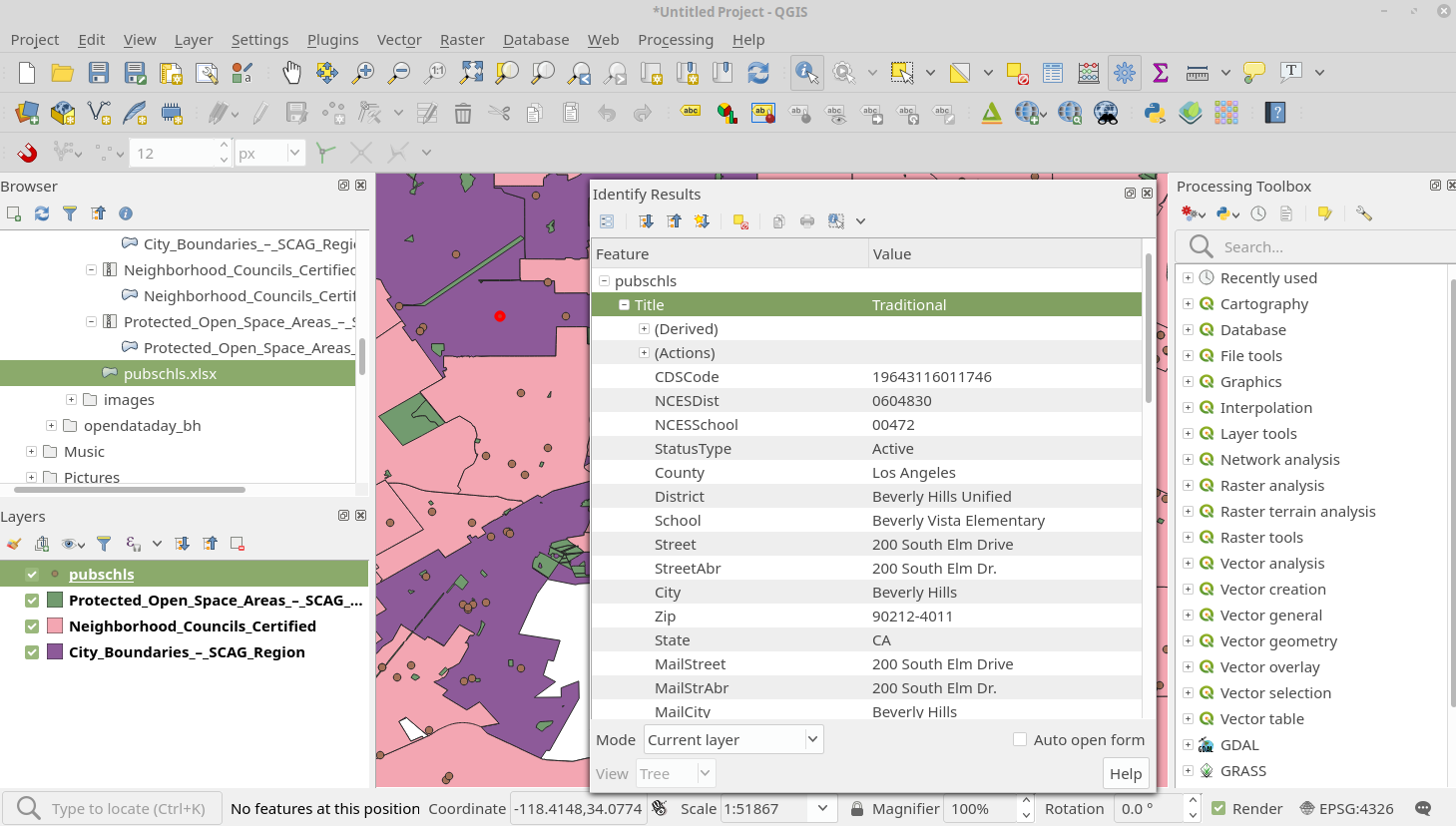Image resolution: width=1456 pixels, height=826 pixels.
Task: Click the Zoom In magnifier tool
Action: pyautogui.click(x=363, y=73)
